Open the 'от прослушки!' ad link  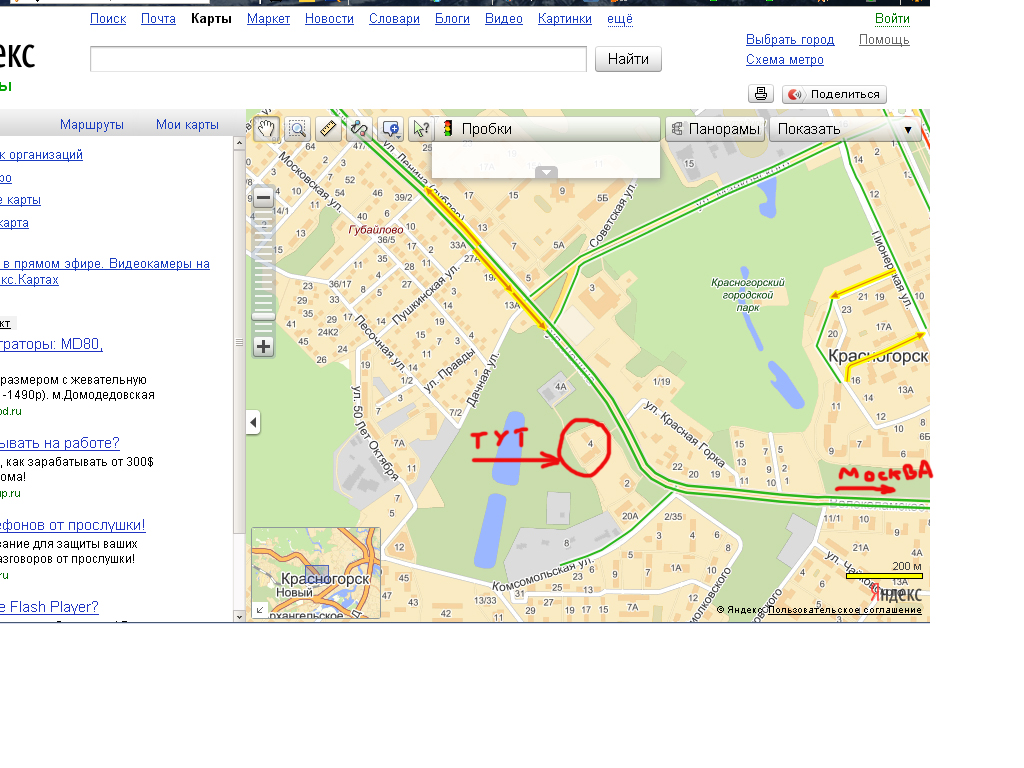point(72,525)
